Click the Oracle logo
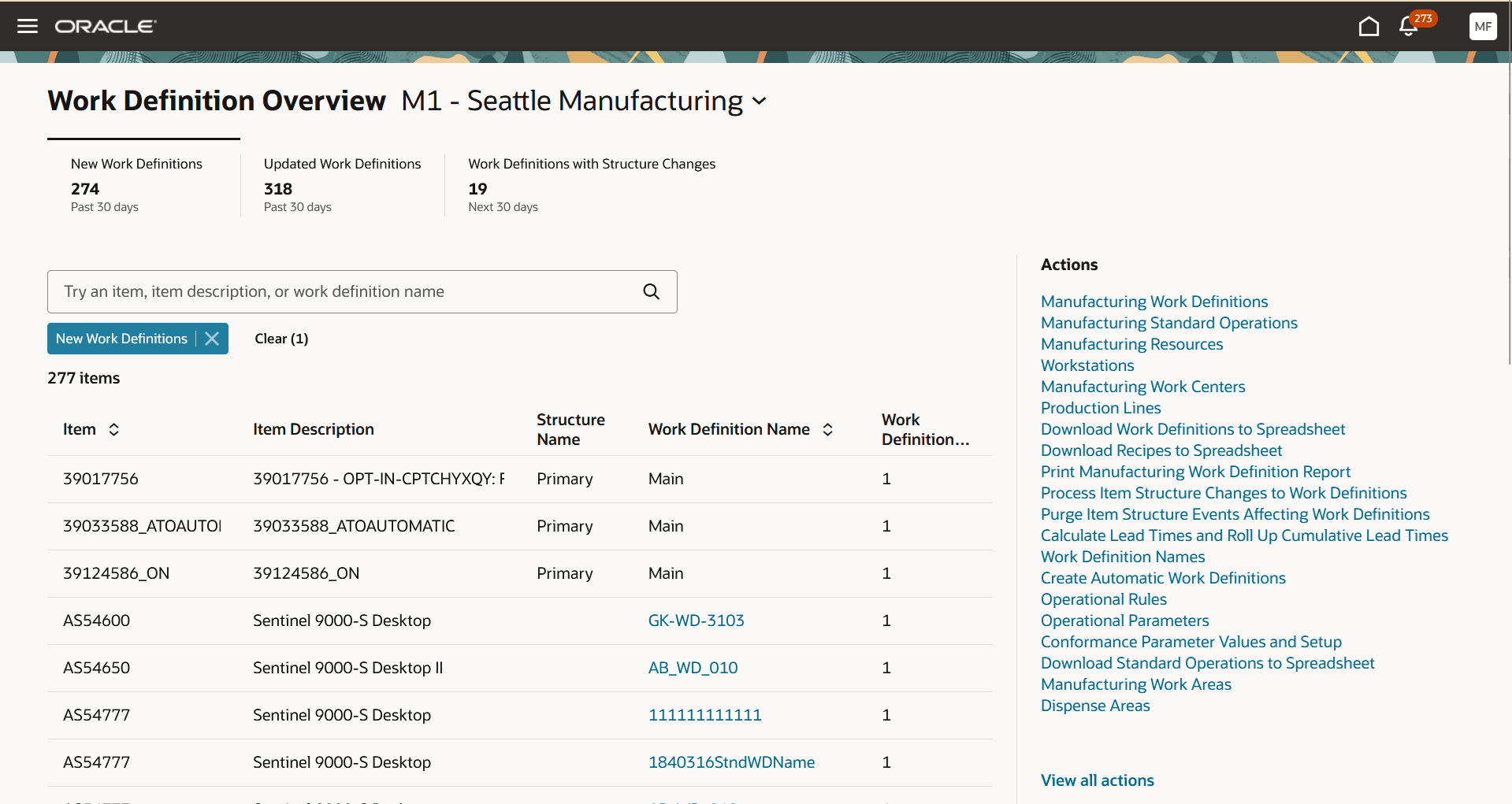 106,26
